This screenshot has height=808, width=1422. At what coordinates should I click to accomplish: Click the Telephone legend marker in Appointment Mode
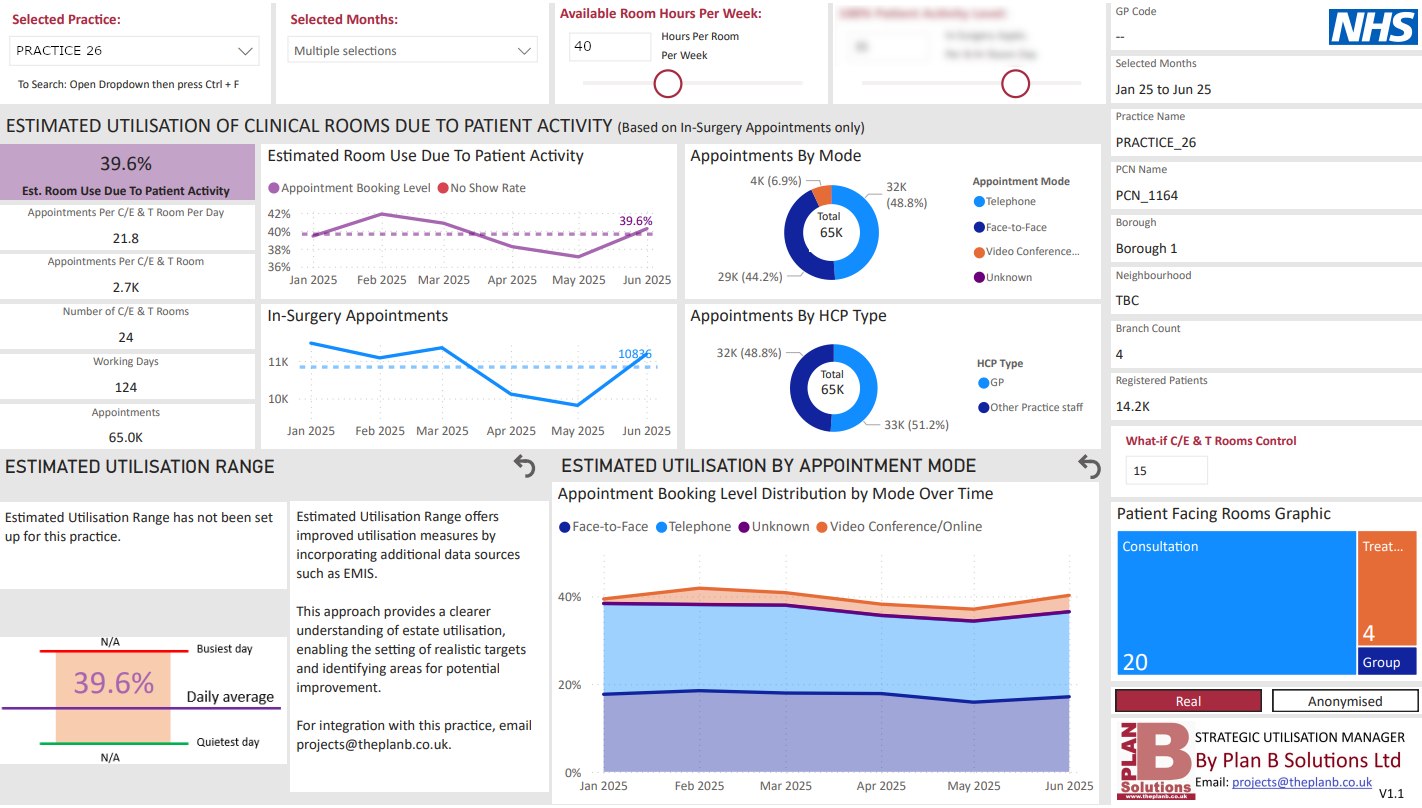pyautogui.click(x=979, y=202)
